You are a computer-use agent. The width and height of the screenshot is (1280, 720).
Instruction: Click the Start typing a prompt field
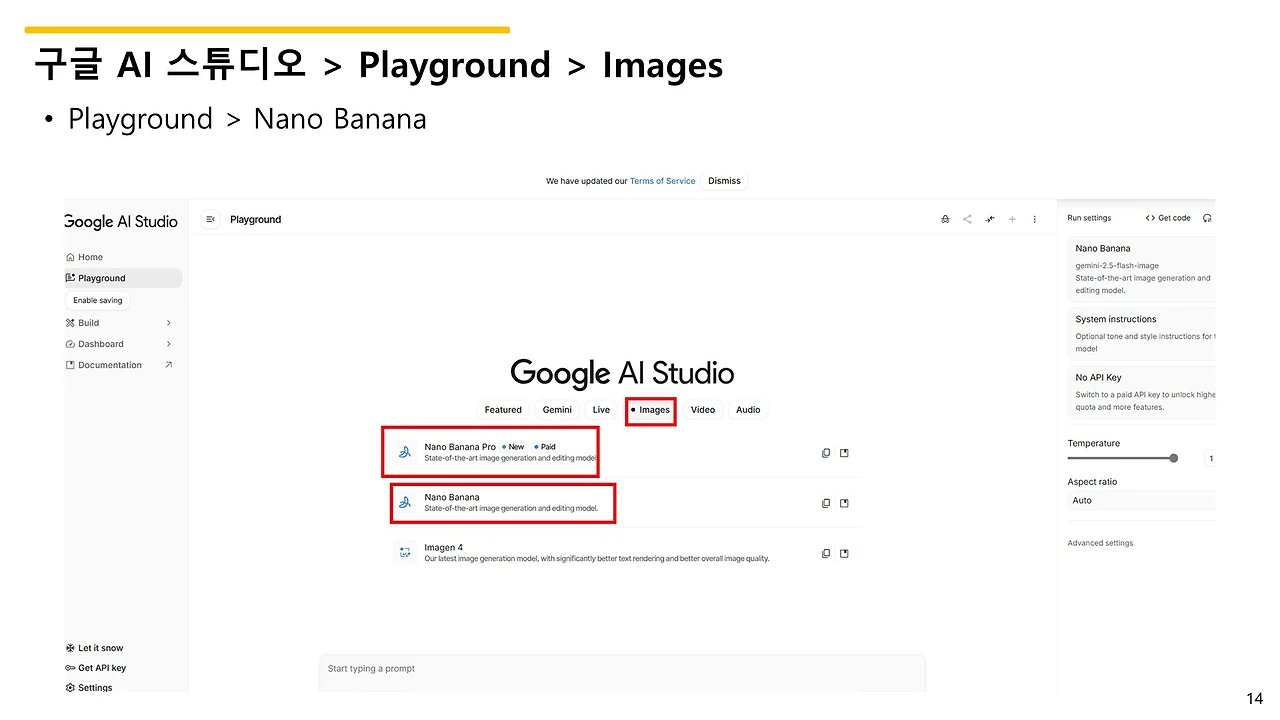622,669
